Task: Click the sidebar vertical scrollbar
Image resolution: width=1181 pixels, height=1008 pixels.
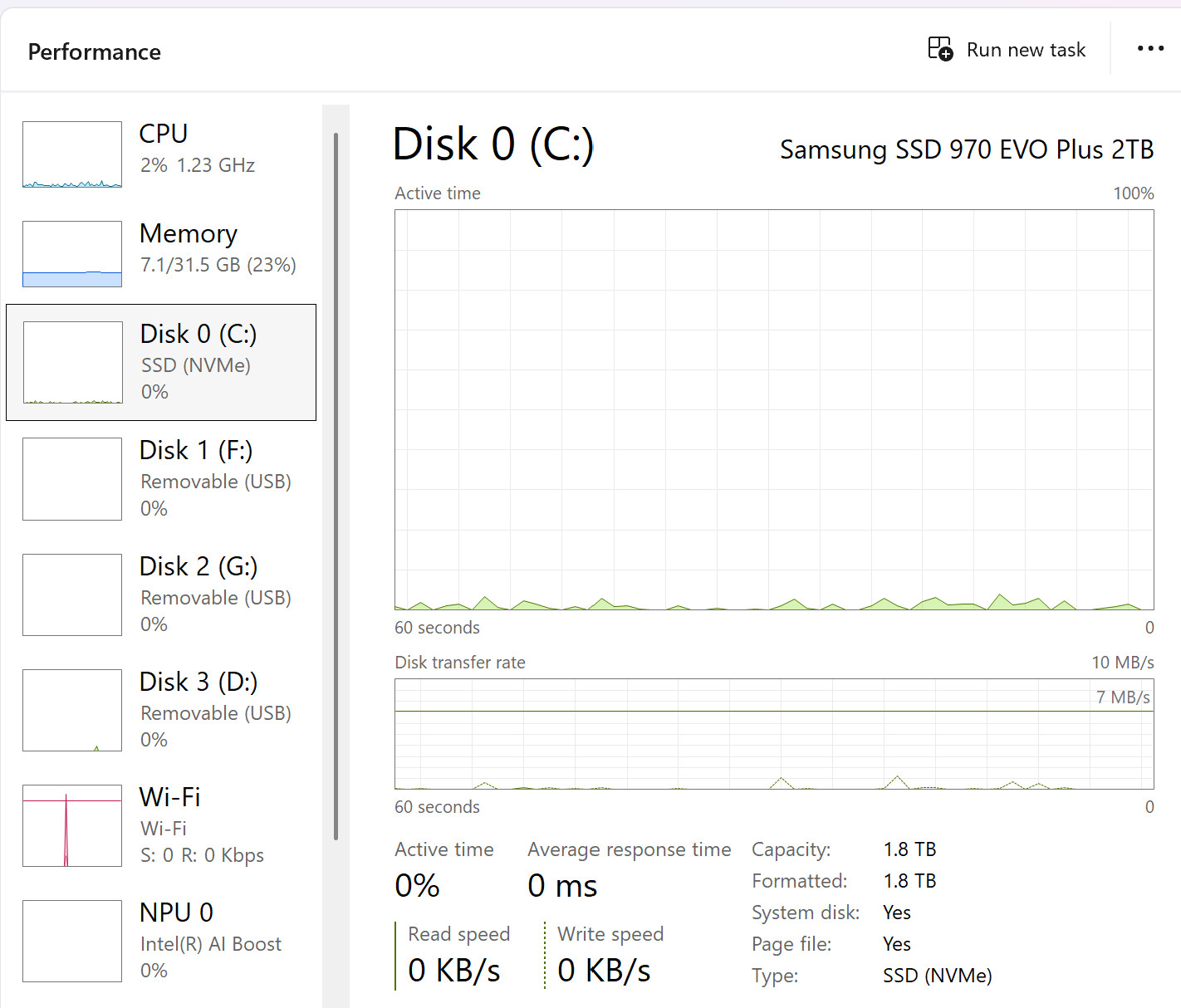Action: [x=336, y=486]
